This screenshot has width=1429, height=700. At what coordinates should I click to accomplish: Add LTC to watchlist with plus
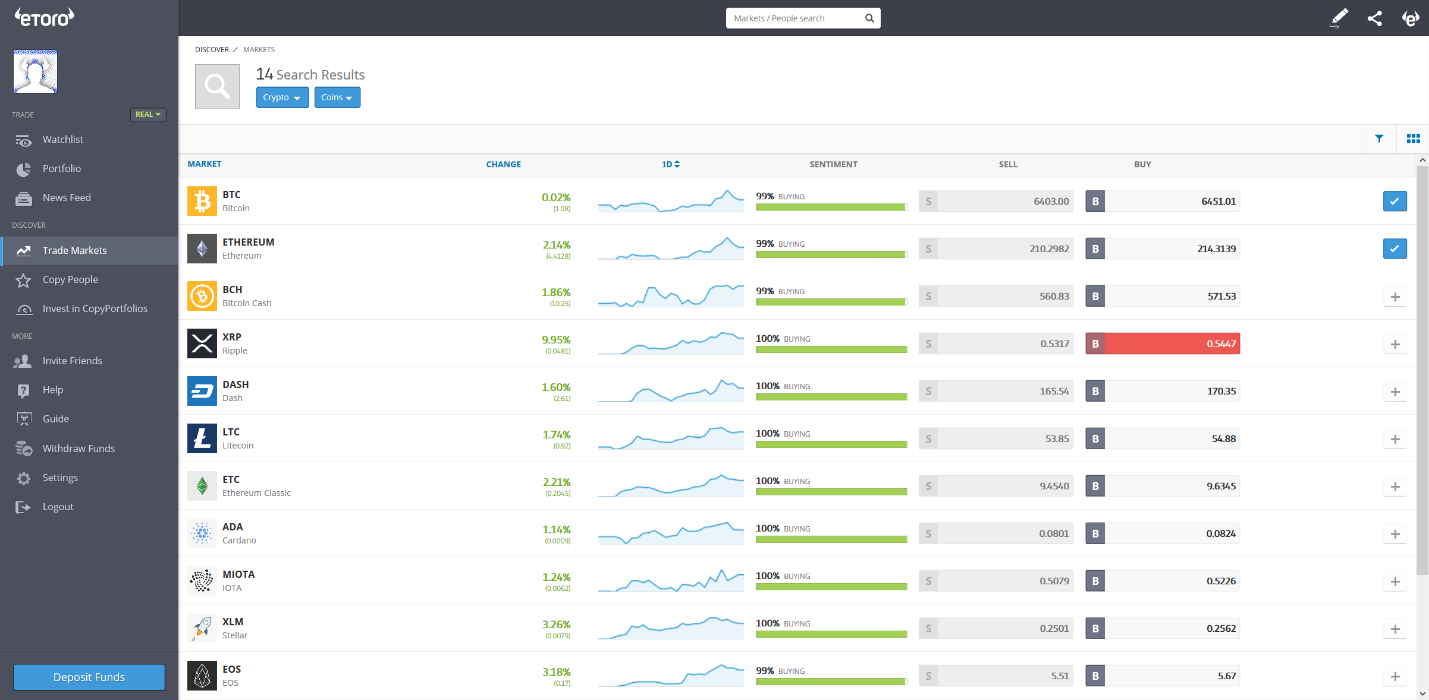(1395, 439)
